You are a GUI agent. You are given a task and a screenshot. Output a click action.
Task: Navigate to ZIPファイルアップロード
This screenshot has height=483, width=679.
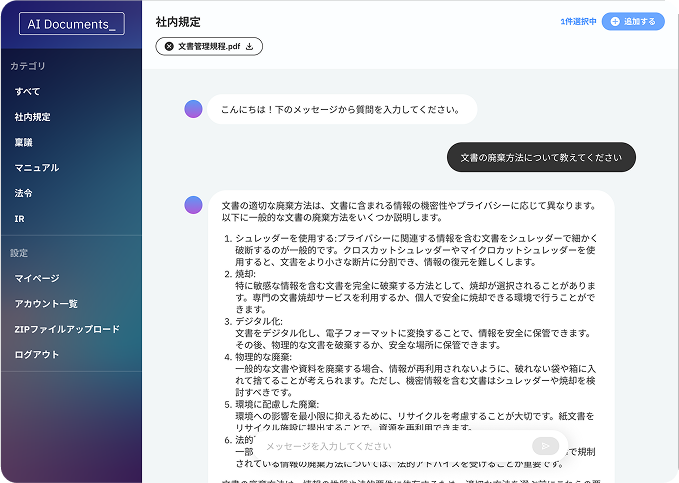(x=67, y=329)
